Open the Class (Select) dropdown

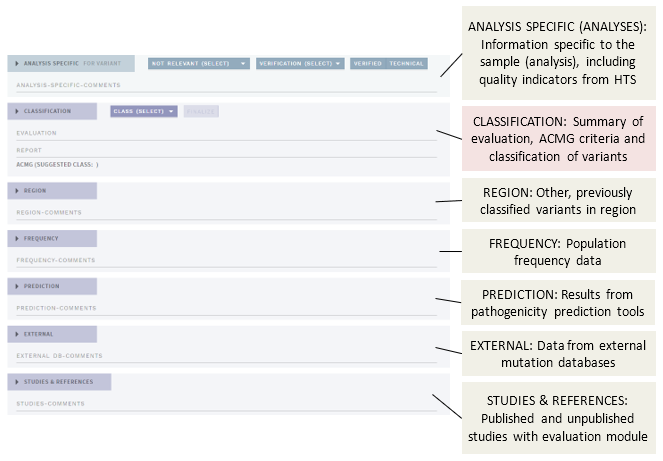[144, 111]
